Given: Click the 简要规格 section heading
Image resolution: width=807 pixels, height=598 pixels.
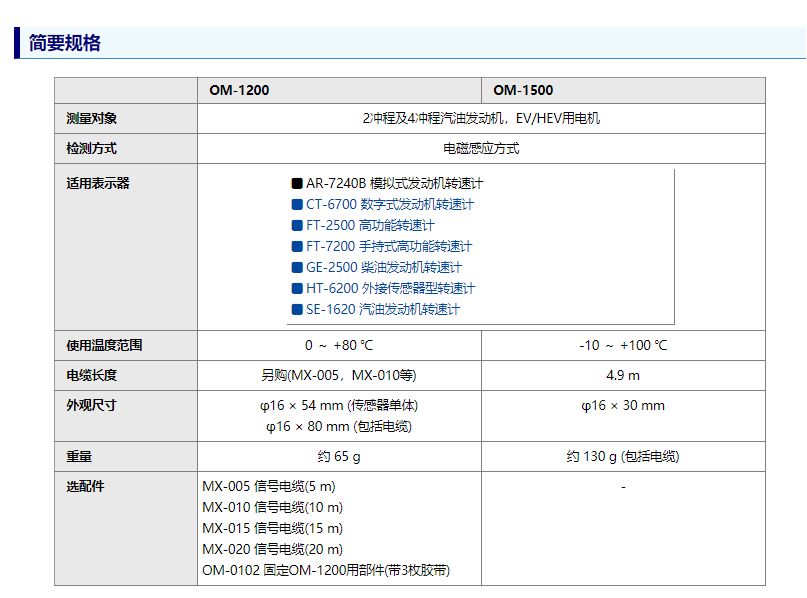Looking at the screenshot, I should pos(65,43).
